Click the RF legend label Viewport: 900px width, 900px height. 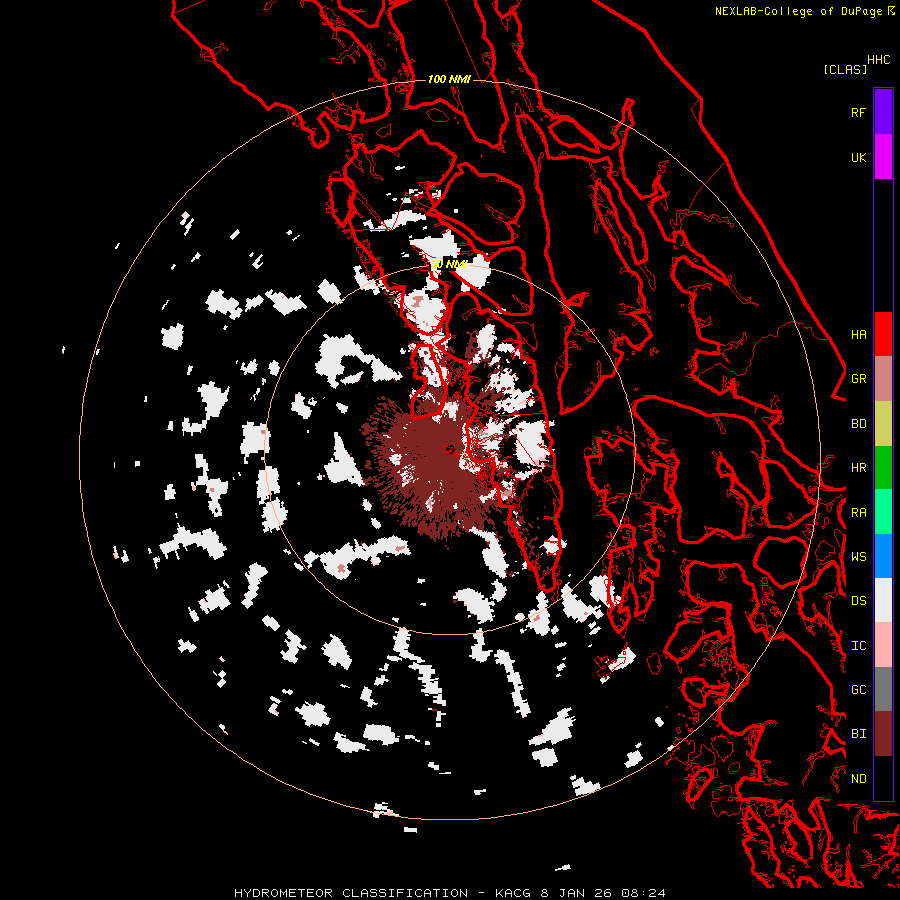[x=858, y=113]
